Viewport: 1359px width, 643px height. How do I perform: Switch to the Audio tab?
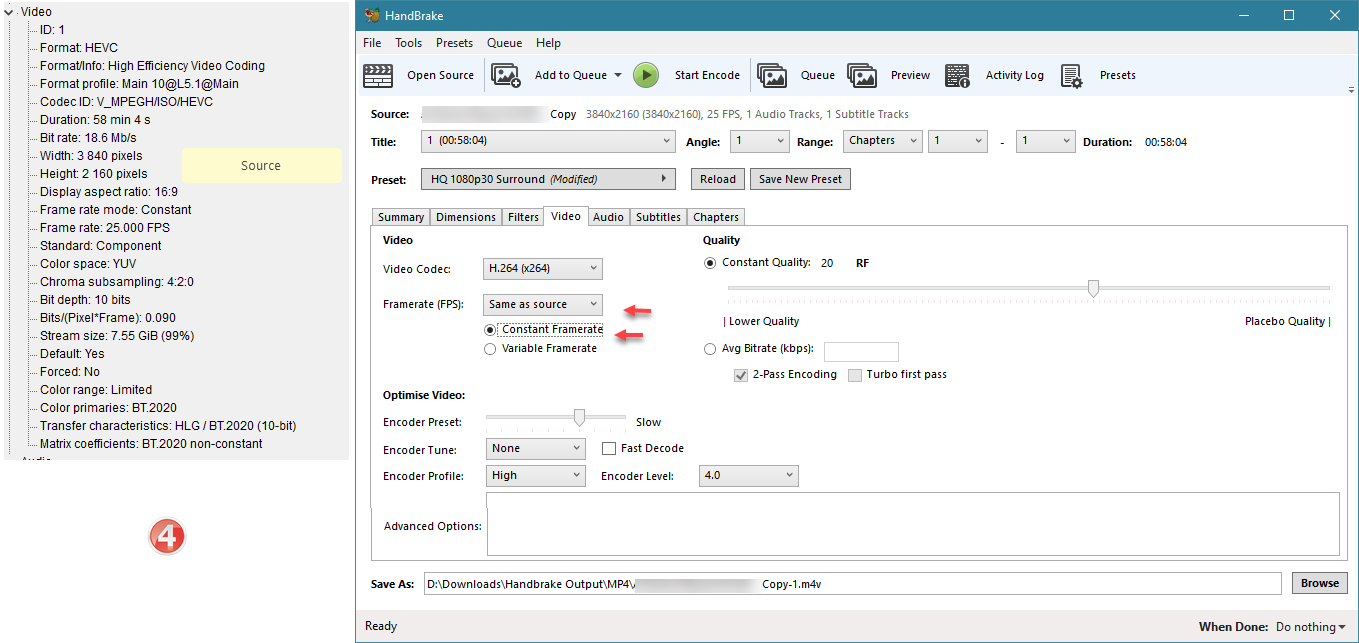coord(608,217)
